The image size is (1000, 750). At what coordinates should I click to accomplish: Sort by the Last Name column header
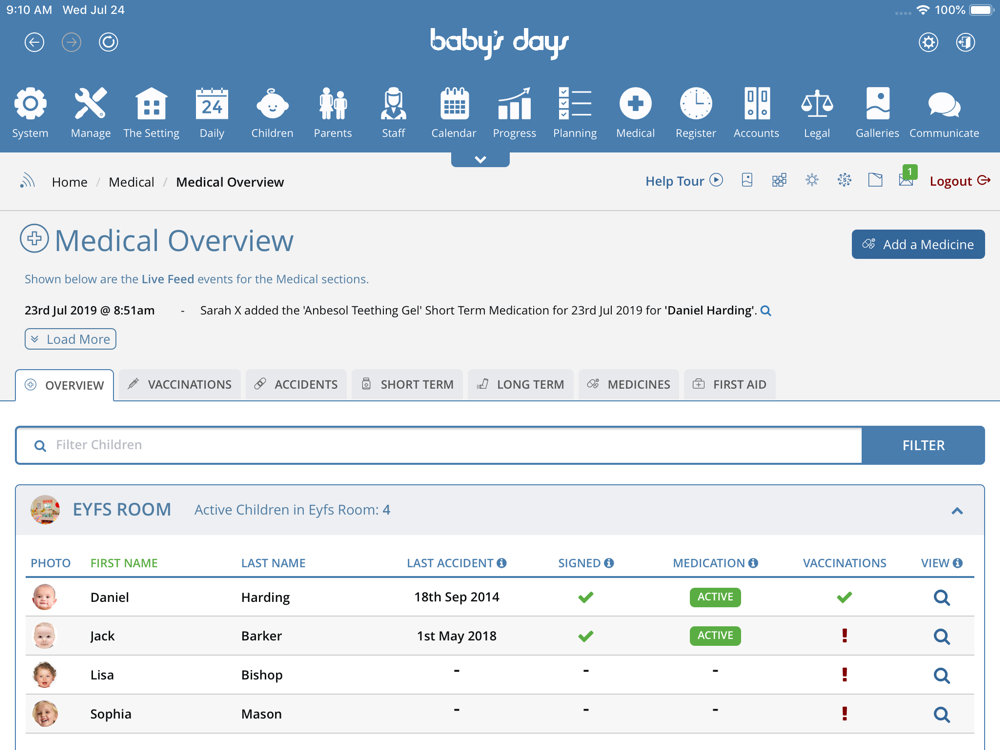(x=273, y=563)
